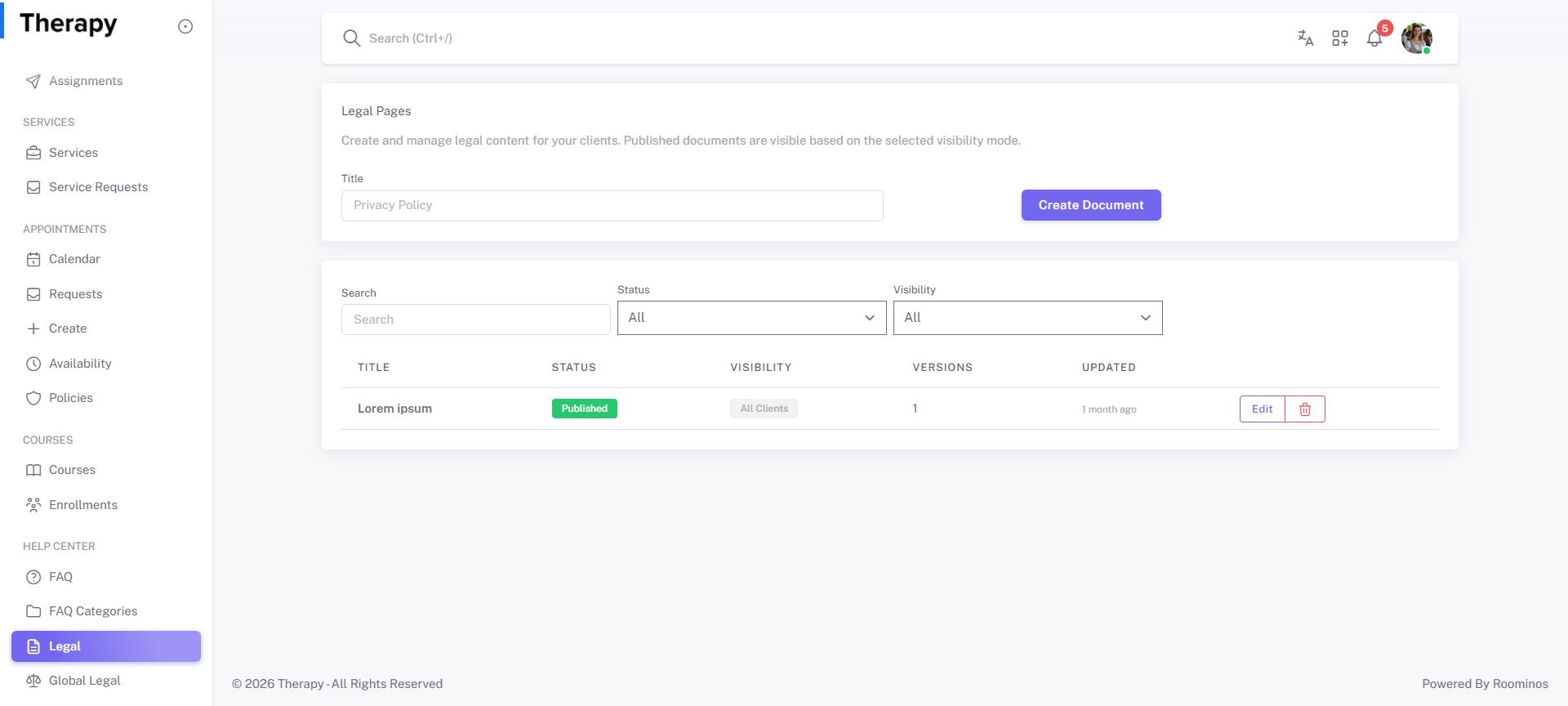This screenshot has width=1568, height=706.
Task: Expand the Visibility filter dropdown
Action: coord(1027,318)
